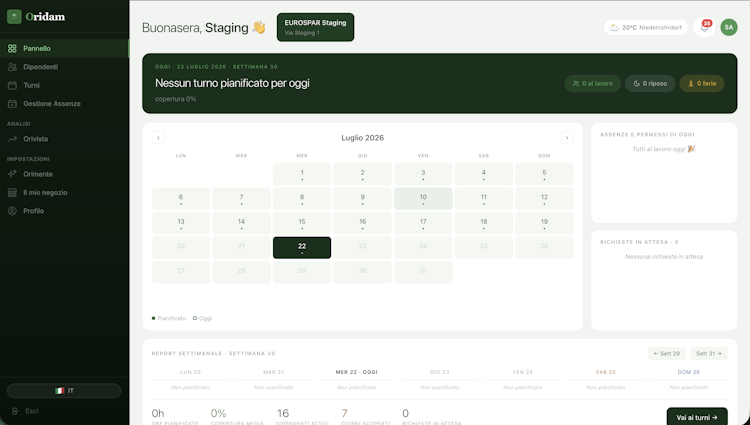Click 'Nessuna richiesta in attesa' text
The width and height of the screenshot is (750, 425).
[664, 257]
